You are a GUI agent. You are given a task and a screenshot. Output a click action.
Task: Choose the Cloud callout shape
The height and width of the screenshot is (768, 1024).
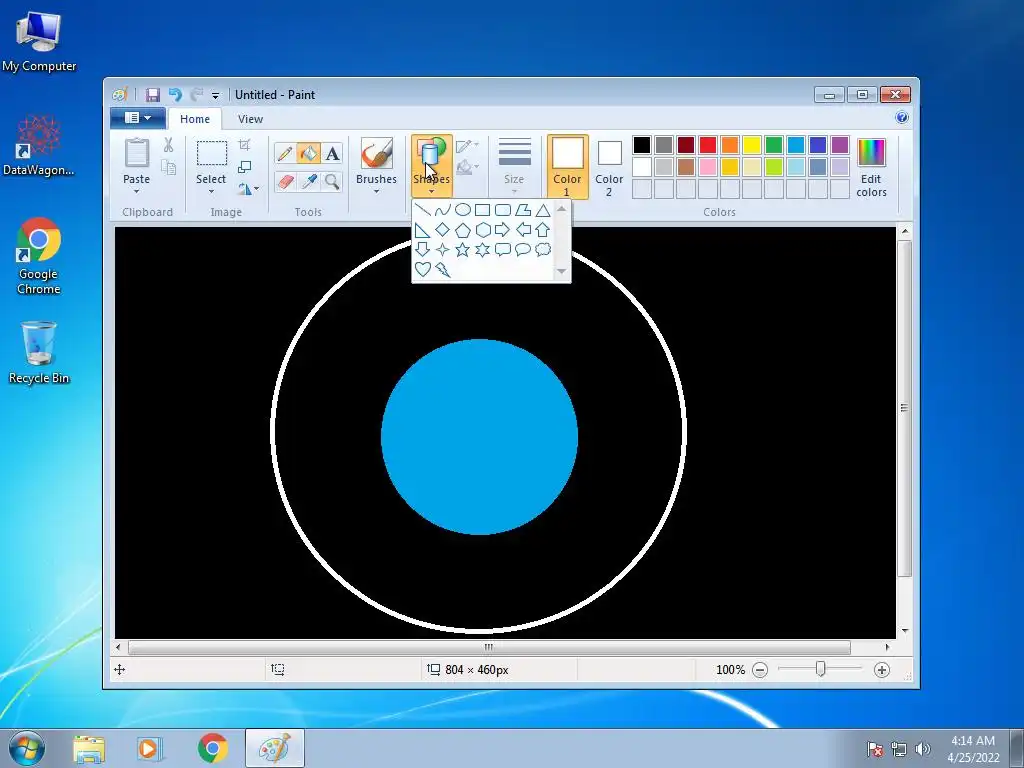click(x=543, y=249)
